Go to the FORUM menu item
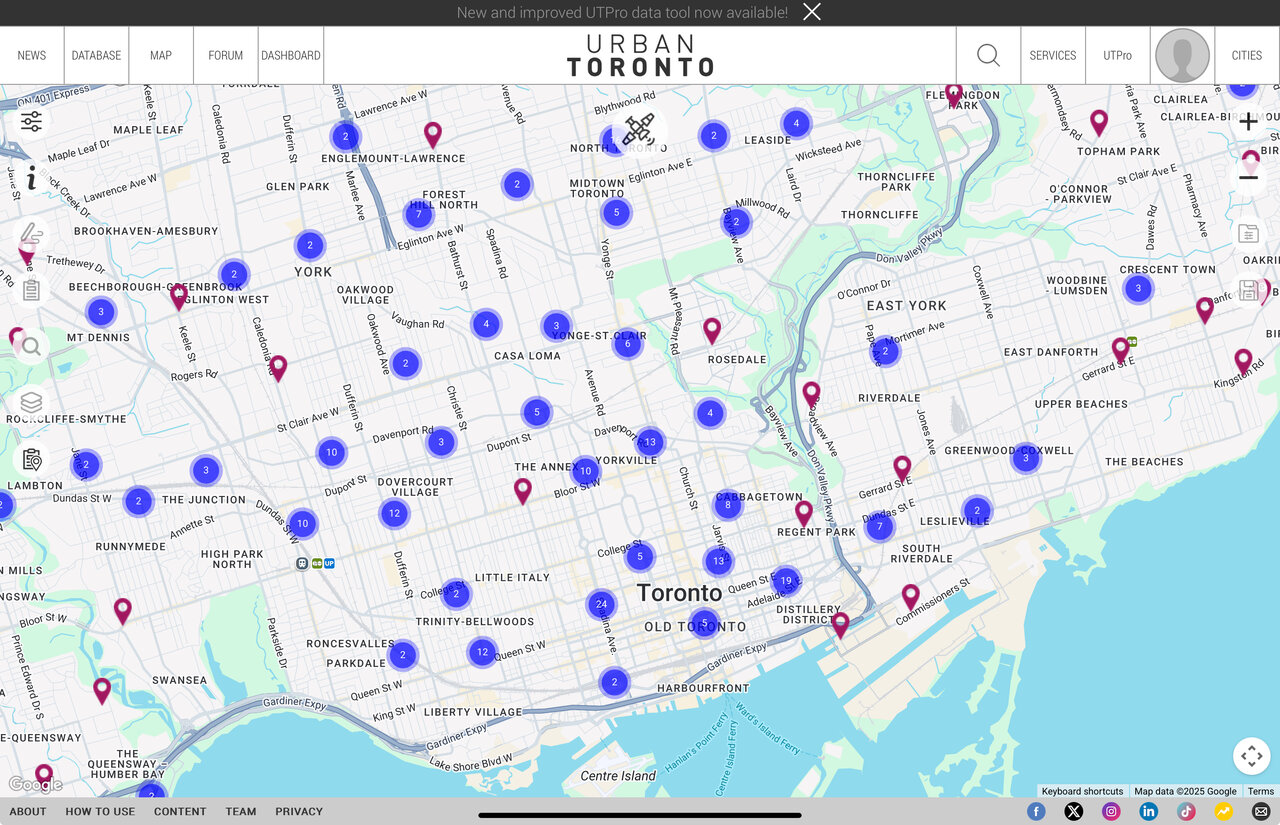Screen dimensions: 1280x825 point(225,56)
